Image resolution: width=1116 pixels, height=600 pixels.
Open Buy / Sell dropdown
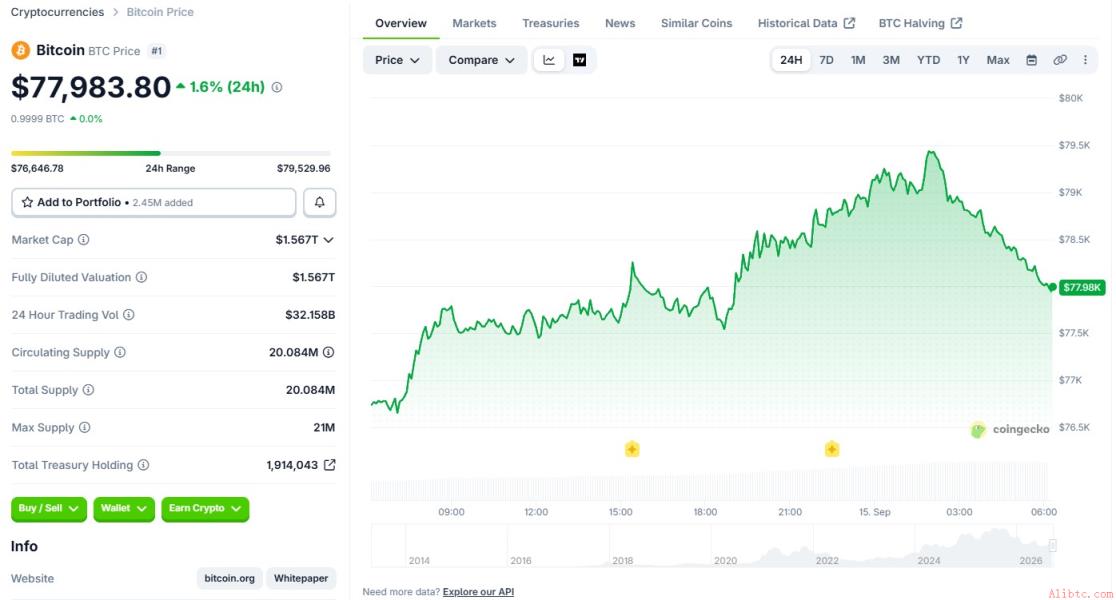tap(48, 508)
